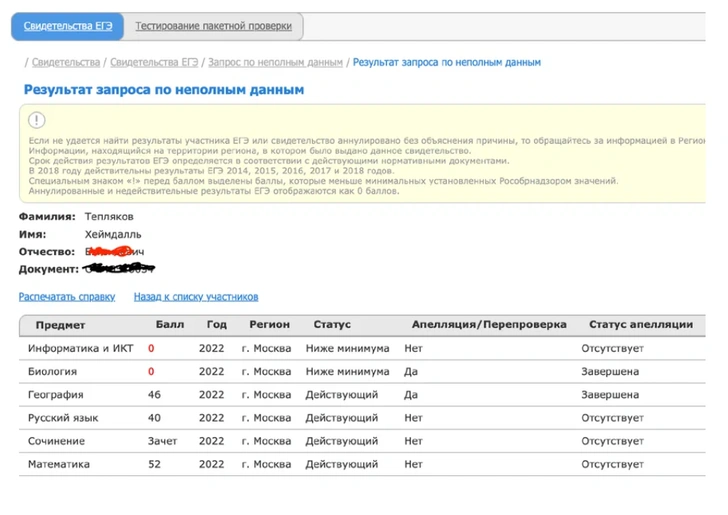Click the Статус апелляции column header
Screen dimensions: 728x515
coord(641,325)
